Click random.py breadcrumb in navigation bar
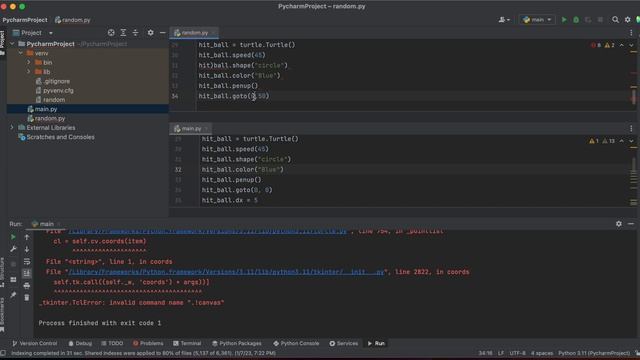Screen dimensions: 640x360 pos(73,20)
